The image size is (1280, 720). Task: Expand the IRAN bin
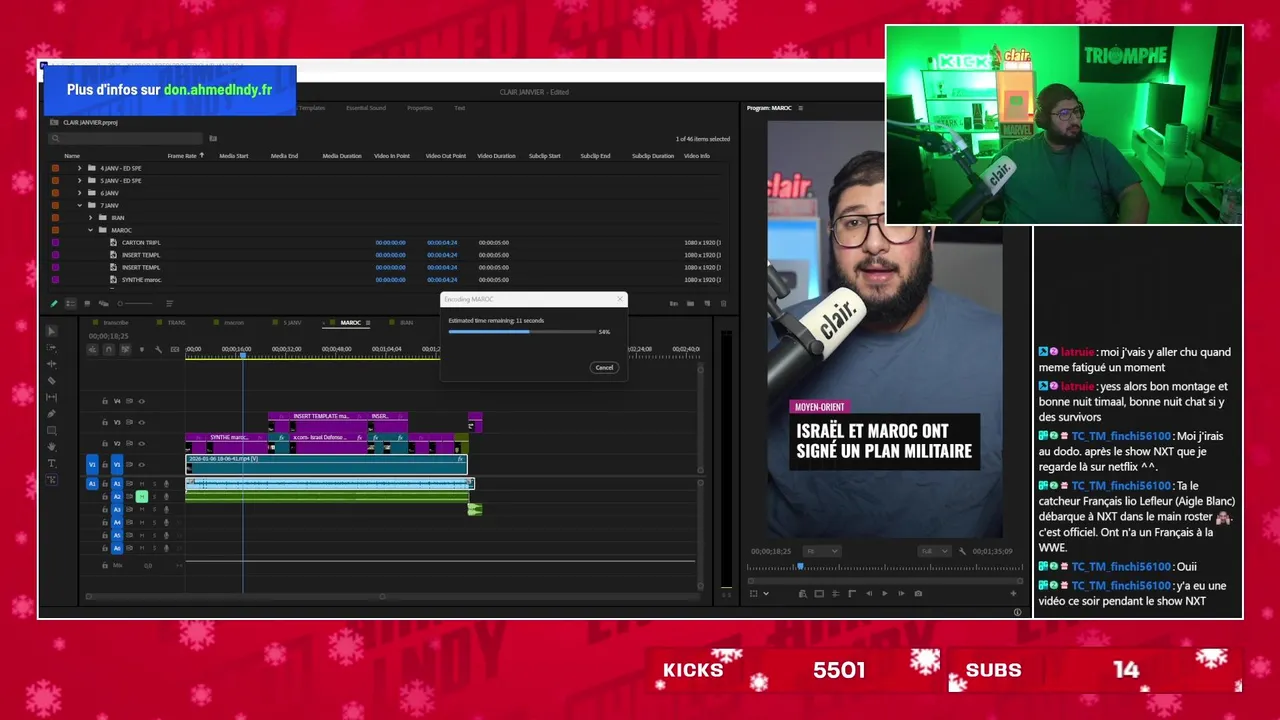click(x=90, y=217)
